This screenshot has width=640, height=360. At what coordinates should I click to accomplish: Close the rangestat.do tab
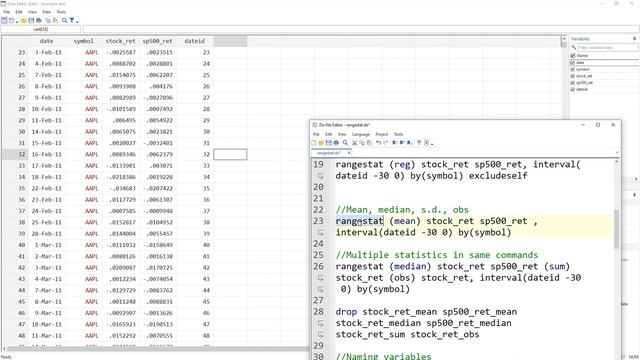(x=349, y=153)
